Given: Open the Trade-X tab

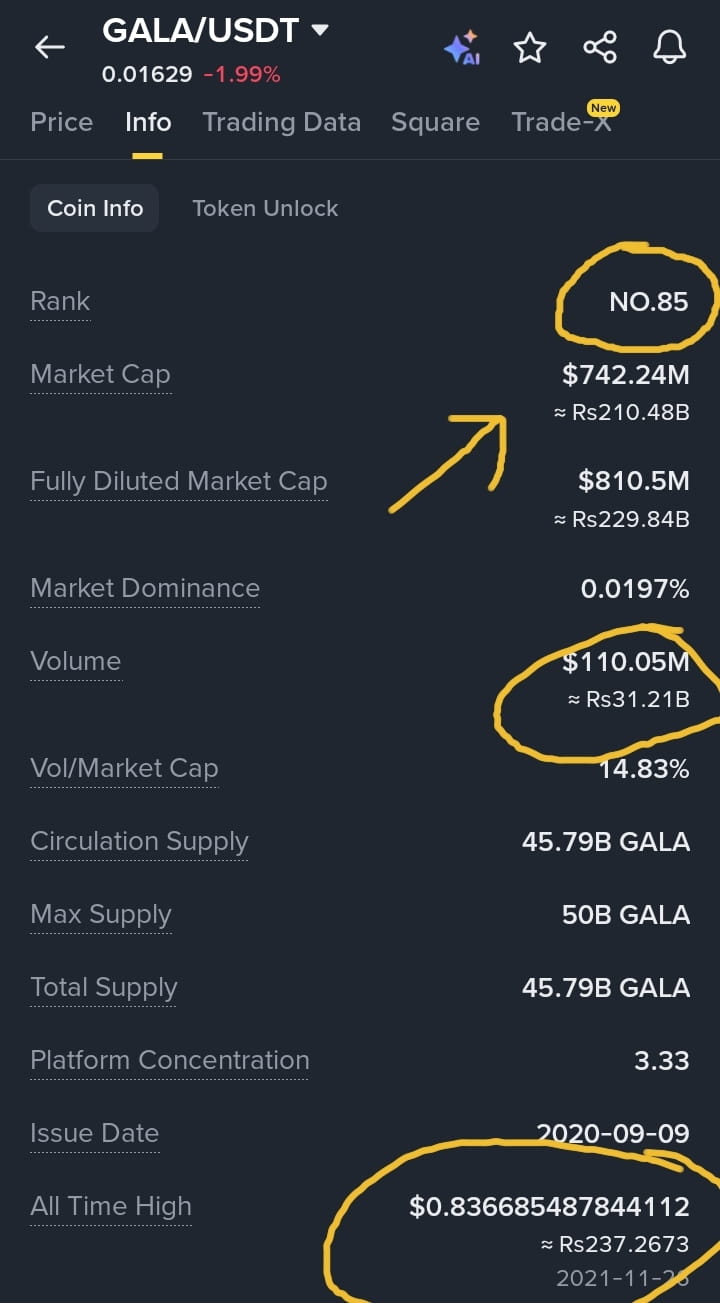Looking at the screenshot, I should click(x=562, y=122).
